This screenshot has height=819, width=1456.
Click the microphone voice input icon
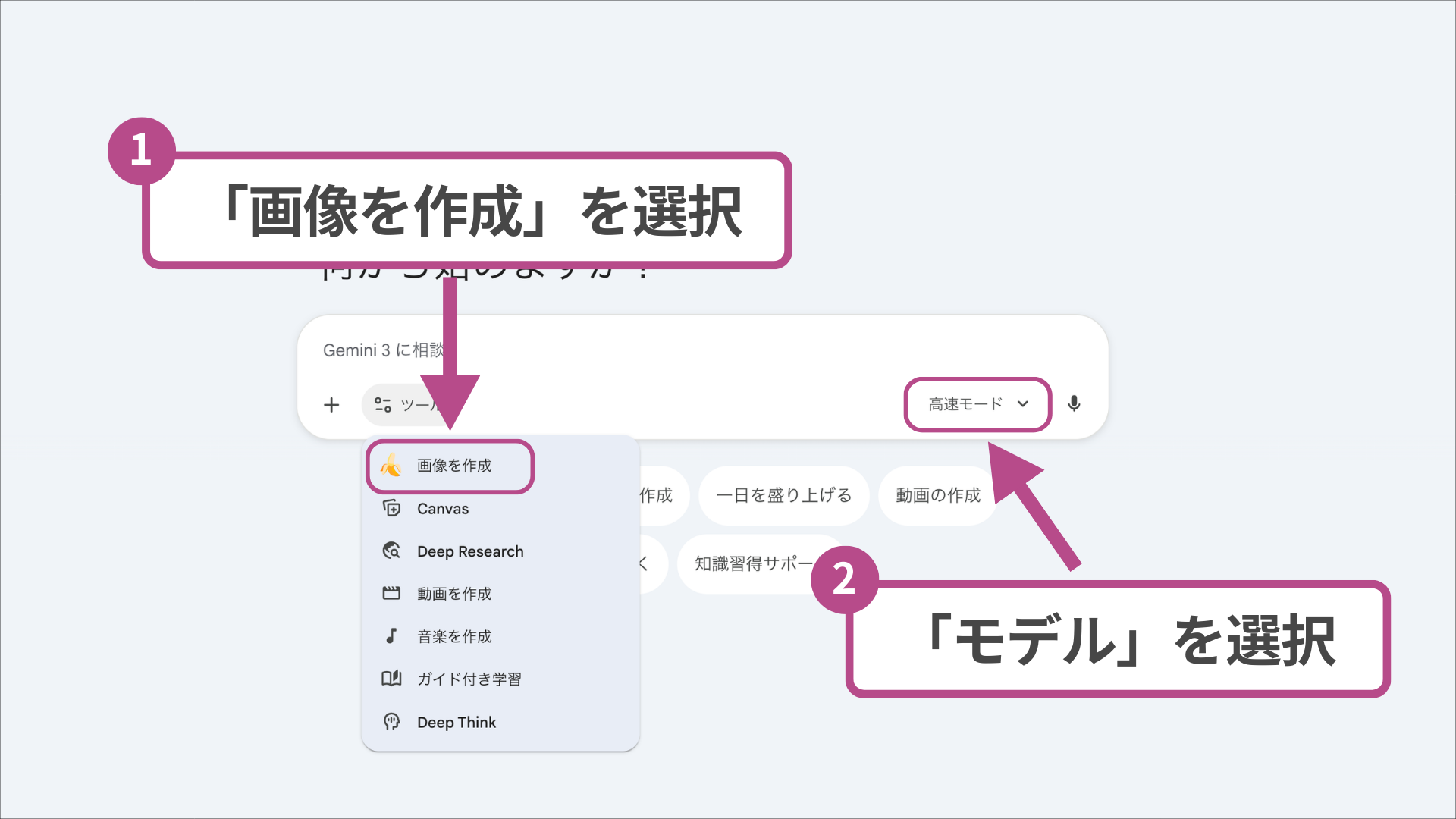click(1074, 403)
